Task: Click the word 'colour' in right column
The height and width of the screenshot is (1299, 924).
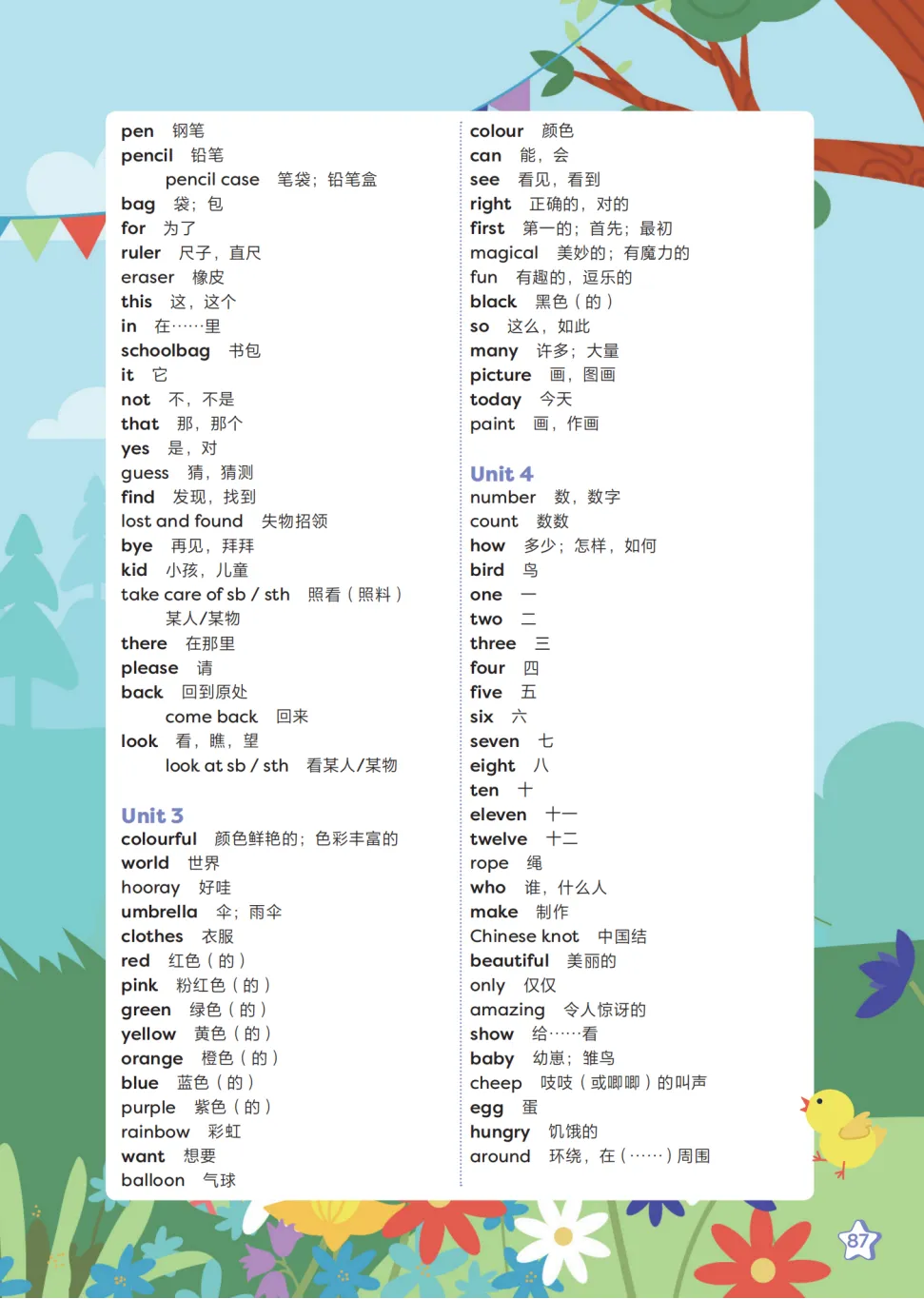Action: click(497, 131)
